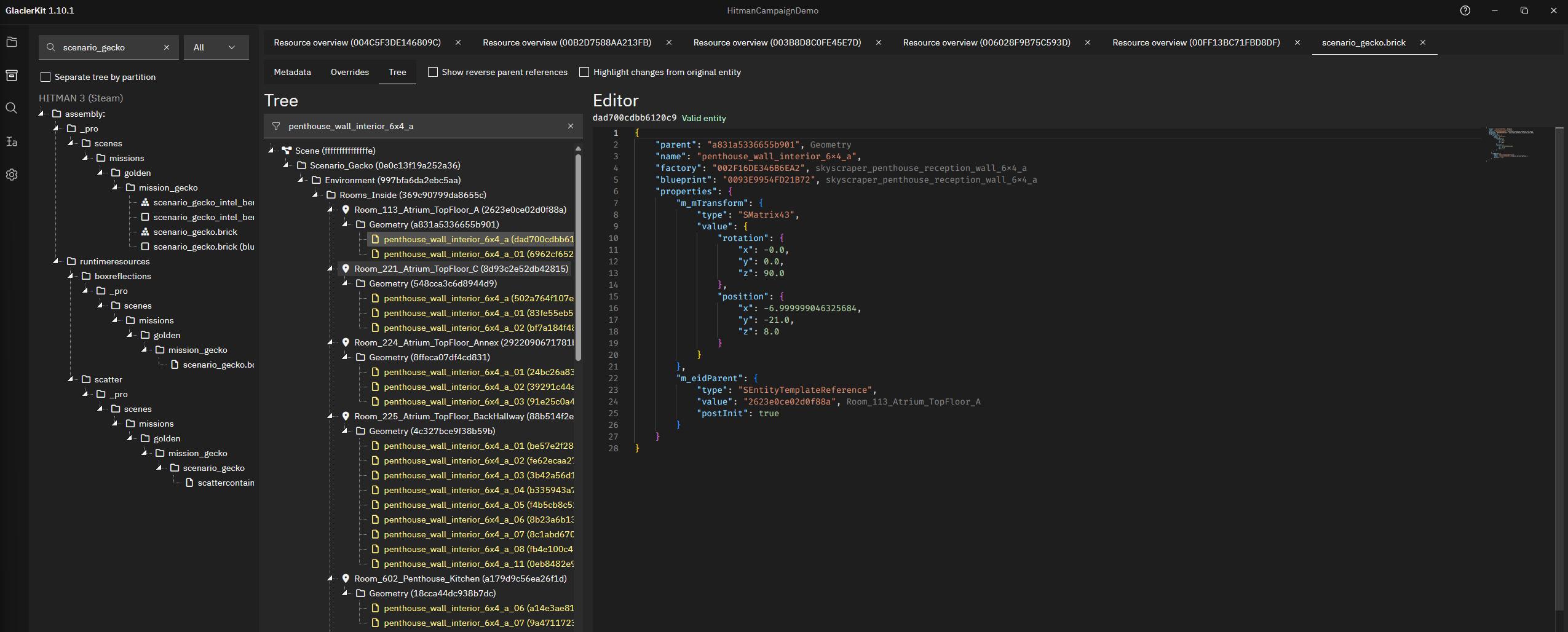Collapse the Scenario_Gecko tree node
Screen dimensions: 1568x632
tap(287, 165)
